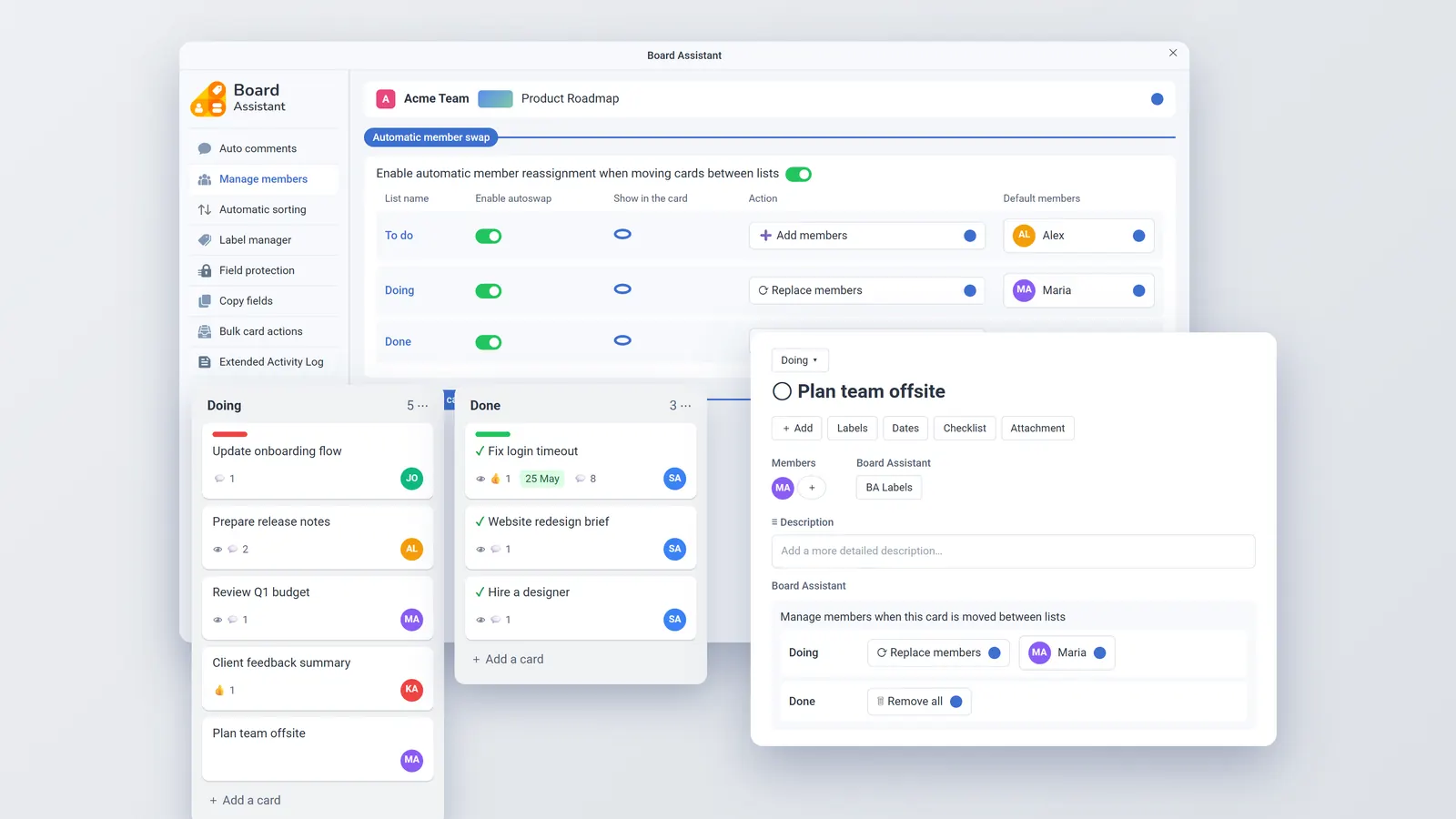
Task: Open the Review Q1 budget card
Action: pos(318,608)
